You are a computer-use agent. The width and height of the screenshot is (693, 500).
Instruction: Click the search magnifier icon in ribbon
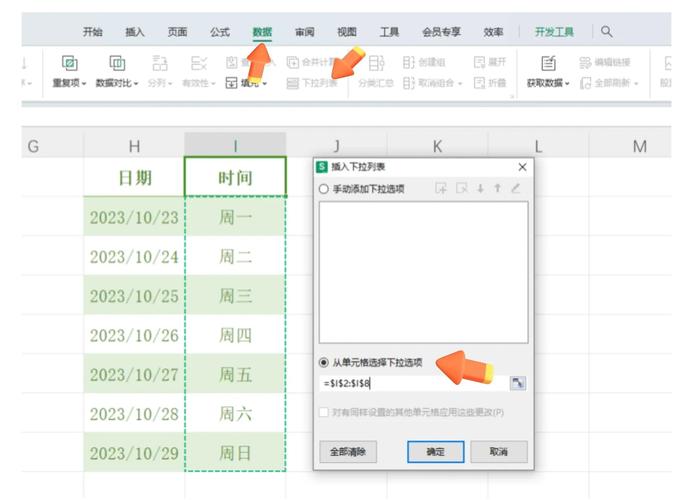coord(607,32)
